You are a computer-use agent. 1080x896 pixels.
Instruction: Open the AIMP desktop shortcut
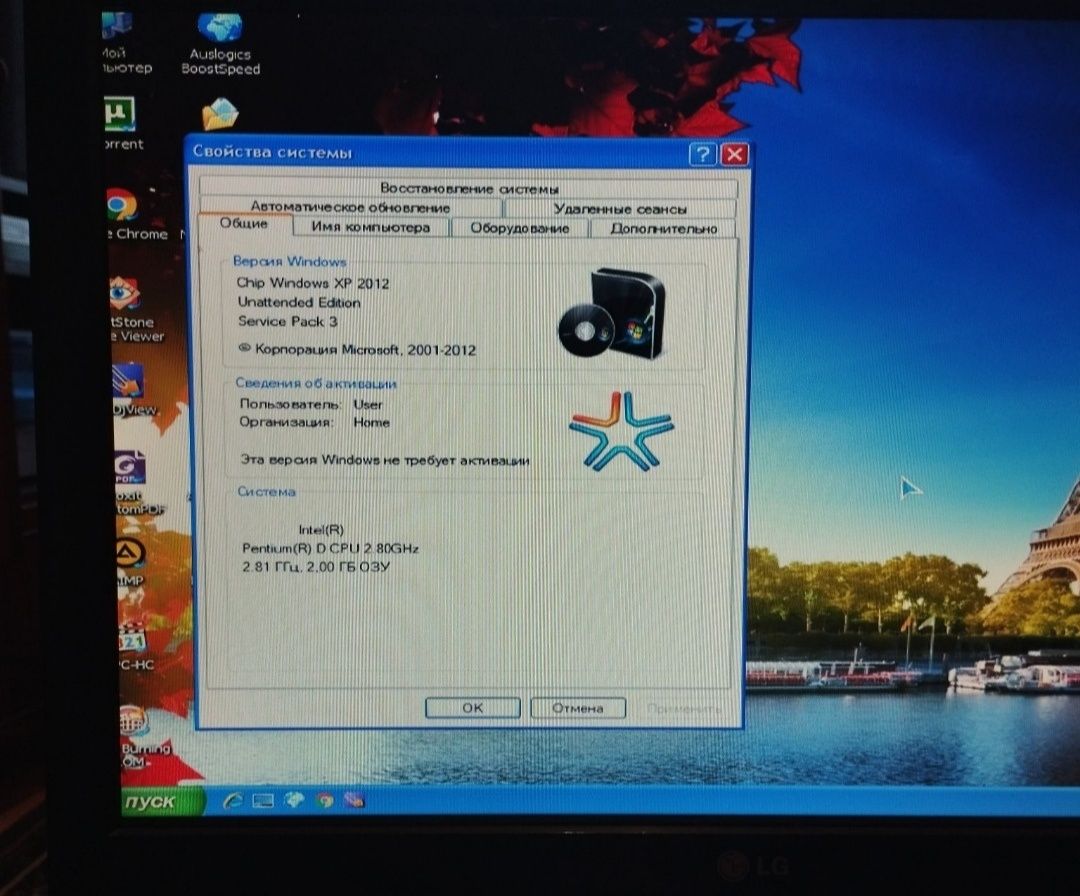click(130, 563)
